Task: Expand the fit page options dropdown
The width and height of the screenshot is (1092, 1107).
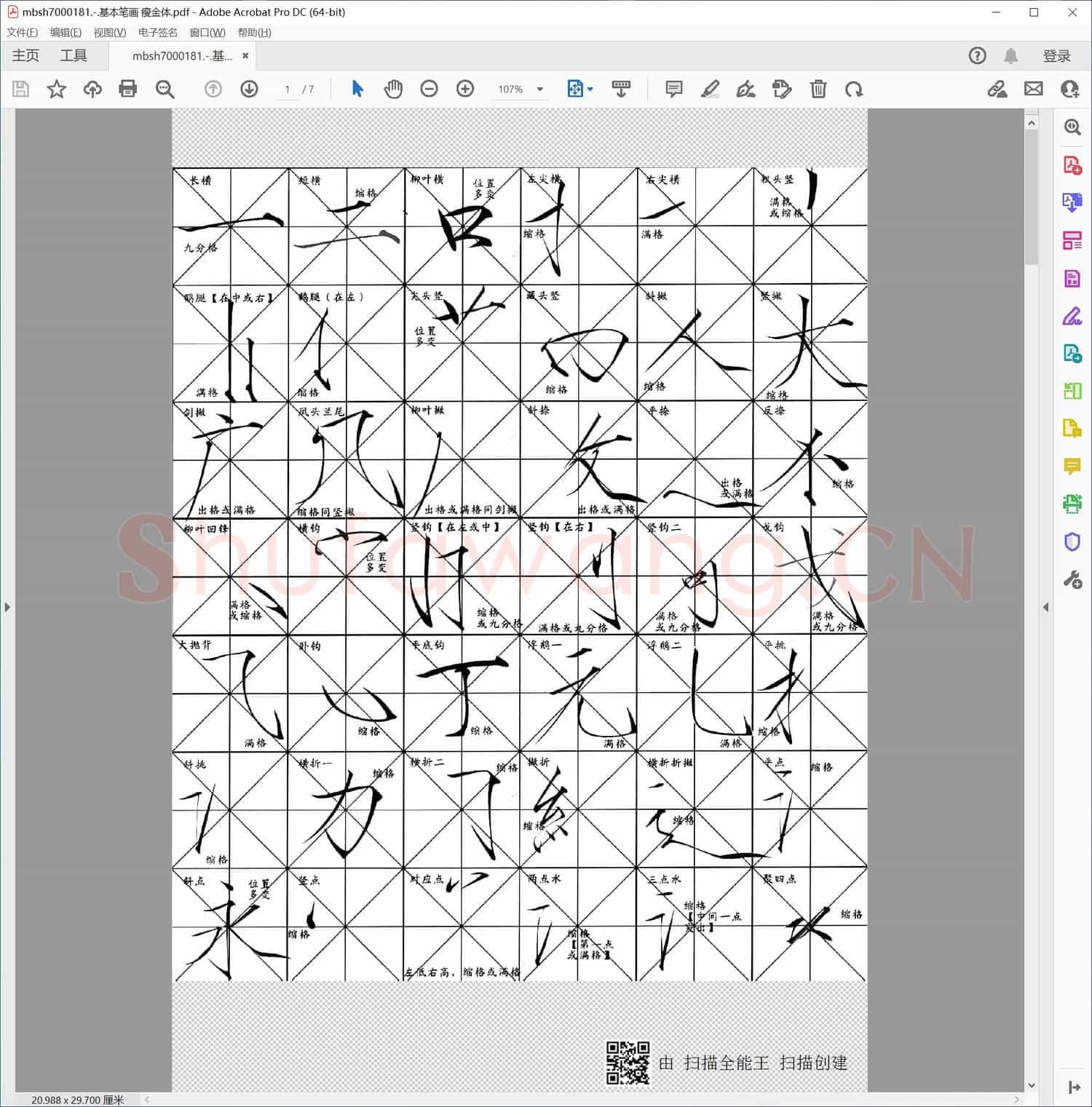Action: [x=590, y=89]
